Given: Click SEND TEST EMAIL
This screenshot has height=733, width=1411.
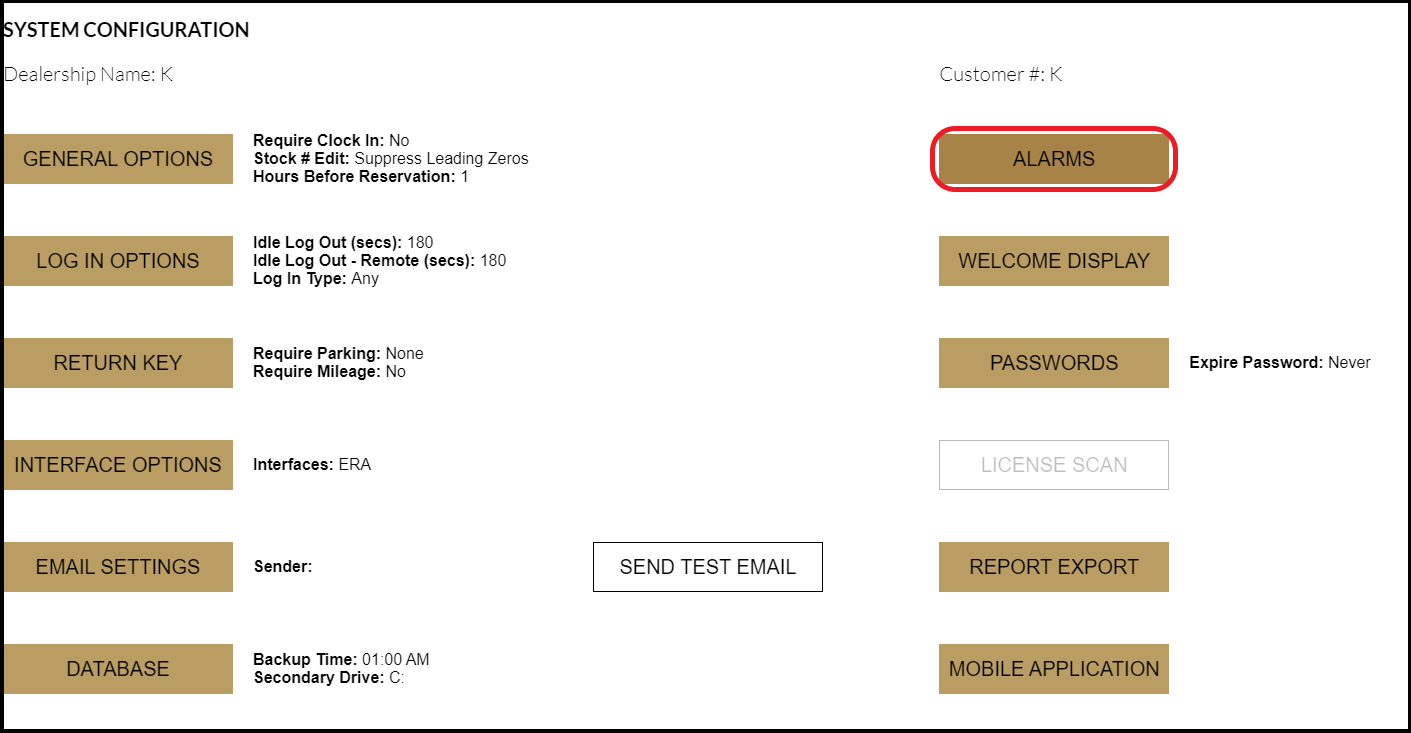Looking at the screenshot, I should pos(707,566).
